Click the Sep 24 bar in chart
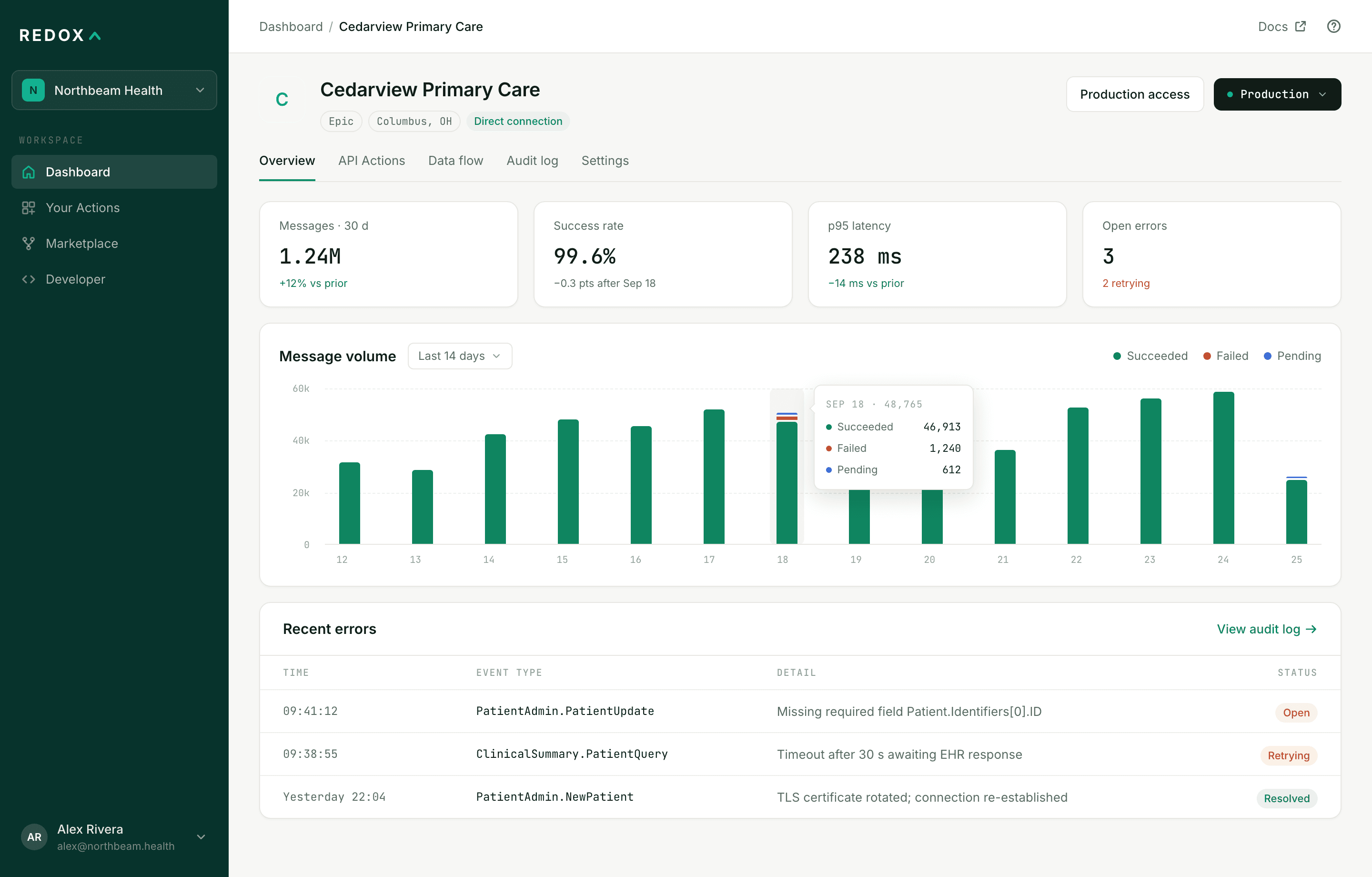 [x=1223, y=468]
